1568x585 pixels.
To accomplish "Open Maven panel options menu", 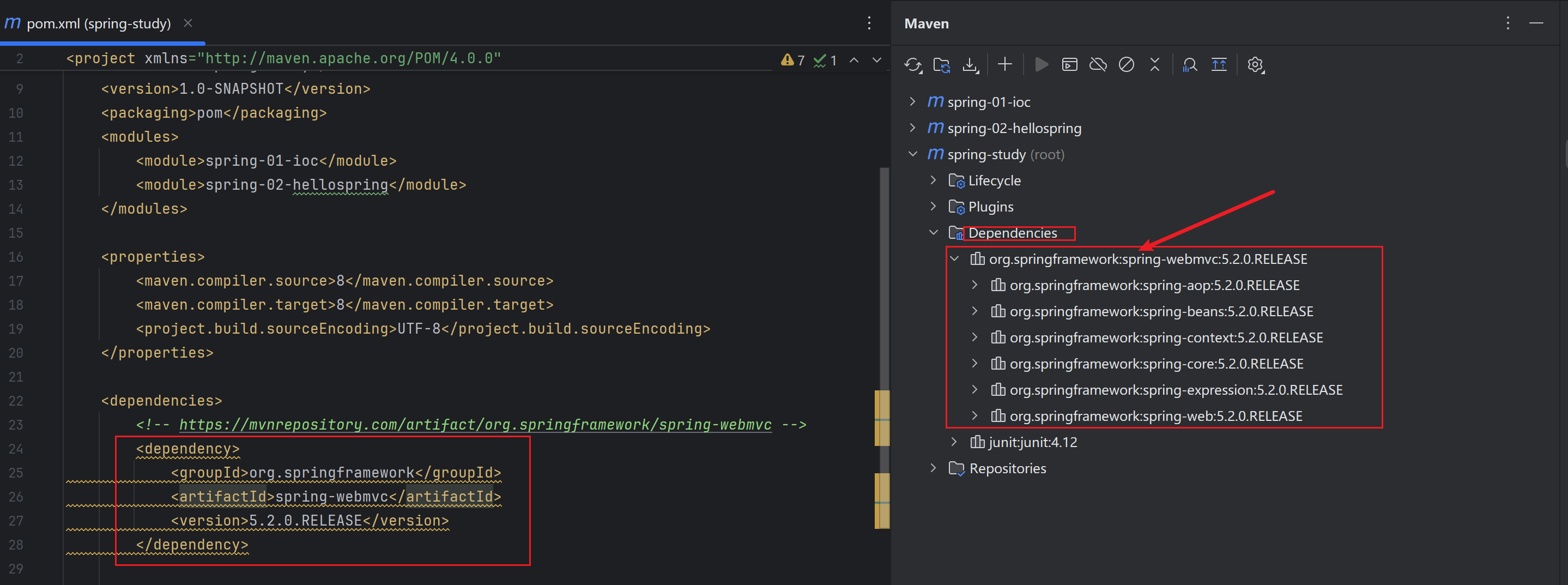I will pyautogui.click(x=1508, y=23).
